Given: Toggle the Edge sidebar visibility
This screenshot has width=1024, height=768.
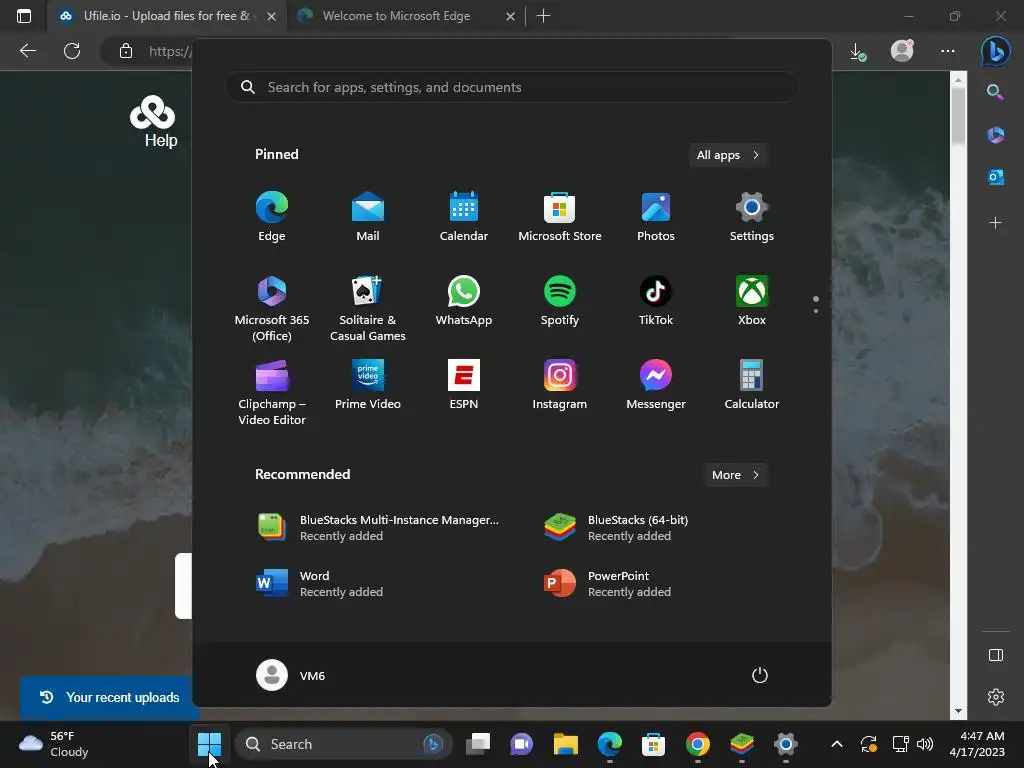Looking at the screenshot, I should (x=995, y=655).
